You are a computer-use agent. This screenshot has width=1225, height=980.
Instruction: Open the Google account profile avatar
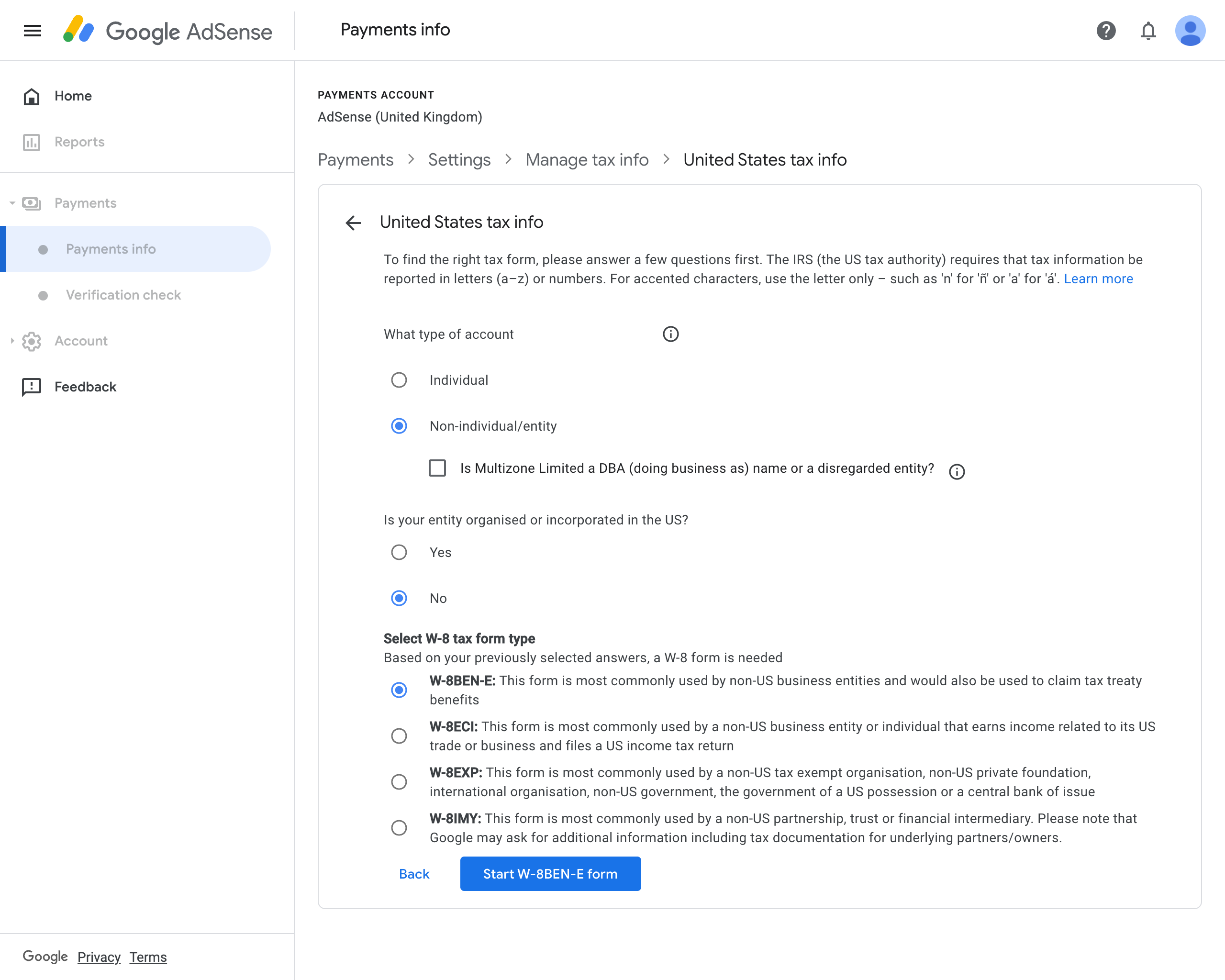point(1191,31)
